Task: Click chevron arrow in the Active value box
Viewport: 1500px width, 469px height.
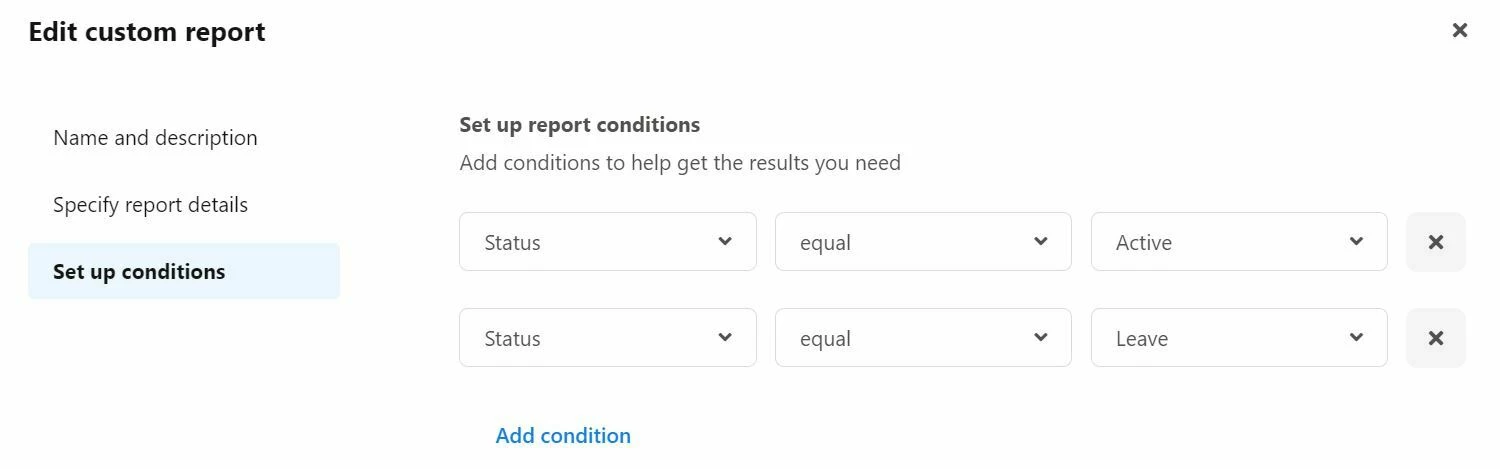Action: (1356, 241)
